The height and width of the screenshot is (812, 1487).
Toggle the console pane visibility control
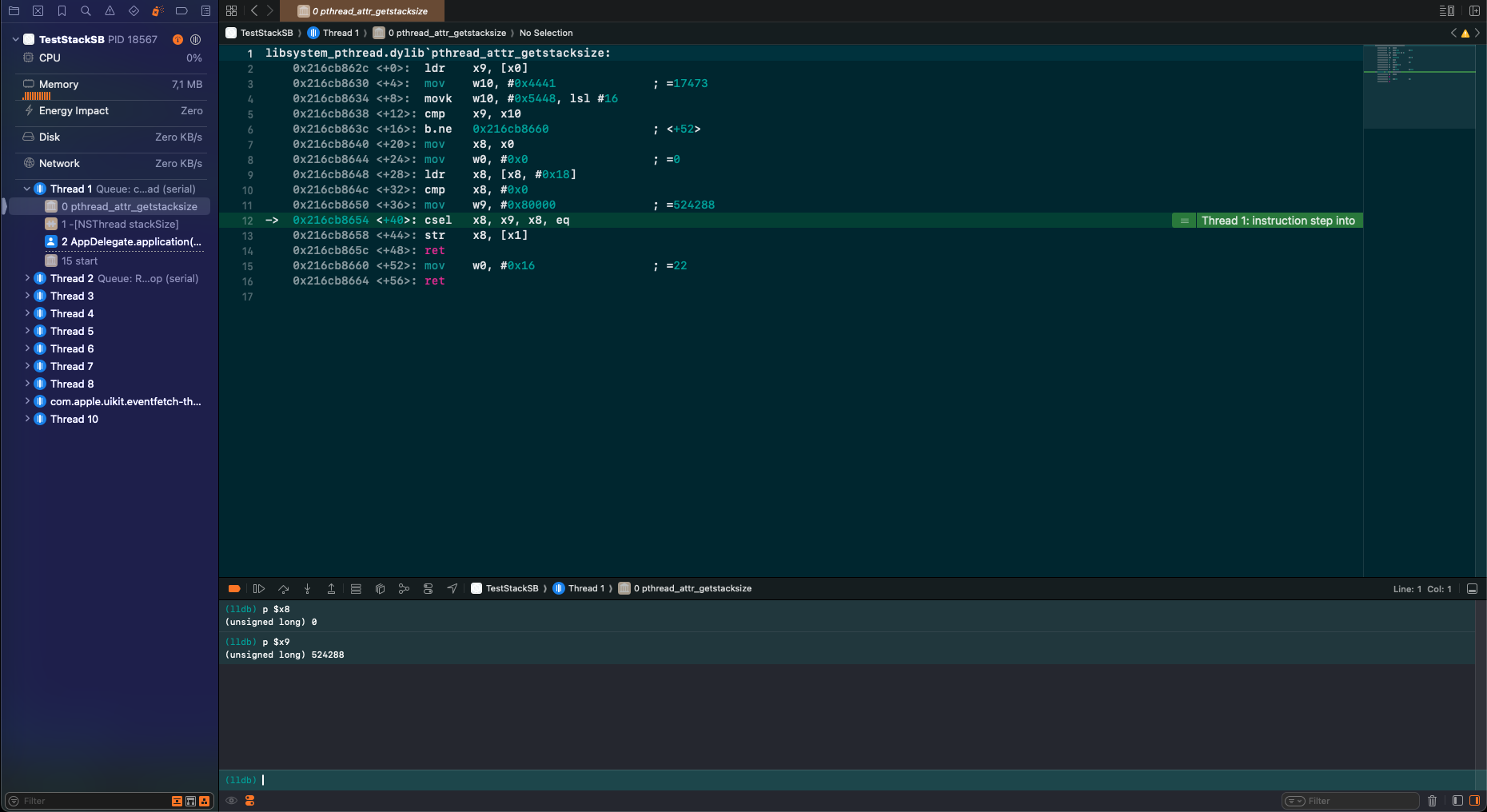click(1472, 588)
